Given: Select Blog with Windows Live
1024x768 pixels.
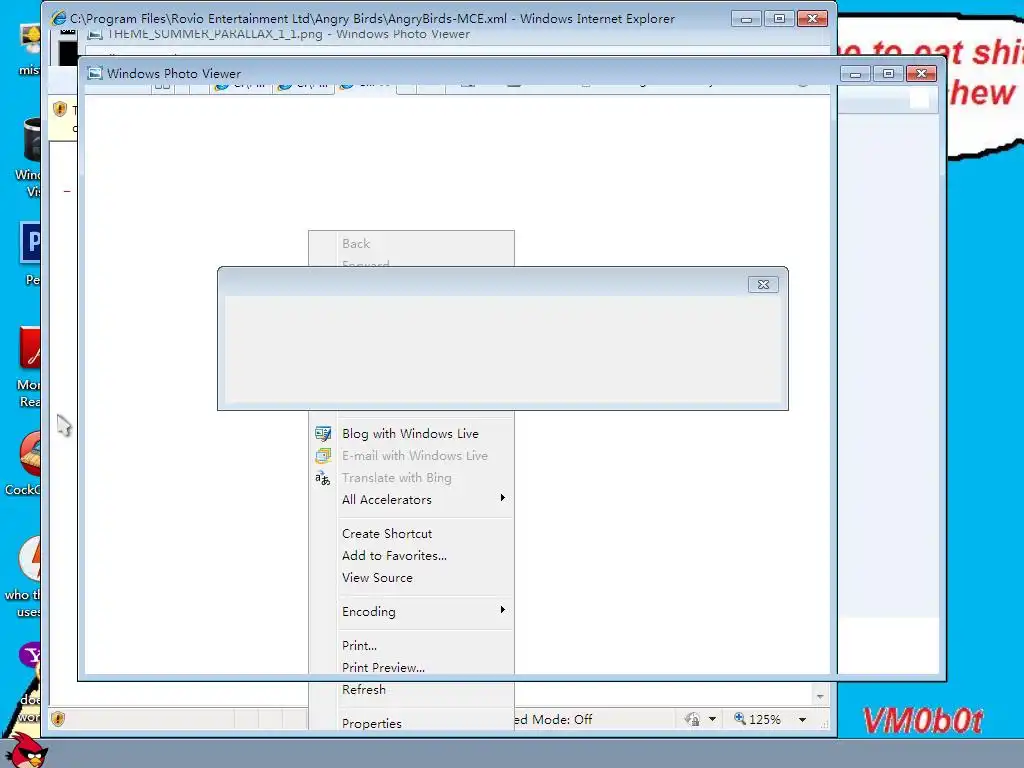Looking at the screenshot, I should [410, 434].
